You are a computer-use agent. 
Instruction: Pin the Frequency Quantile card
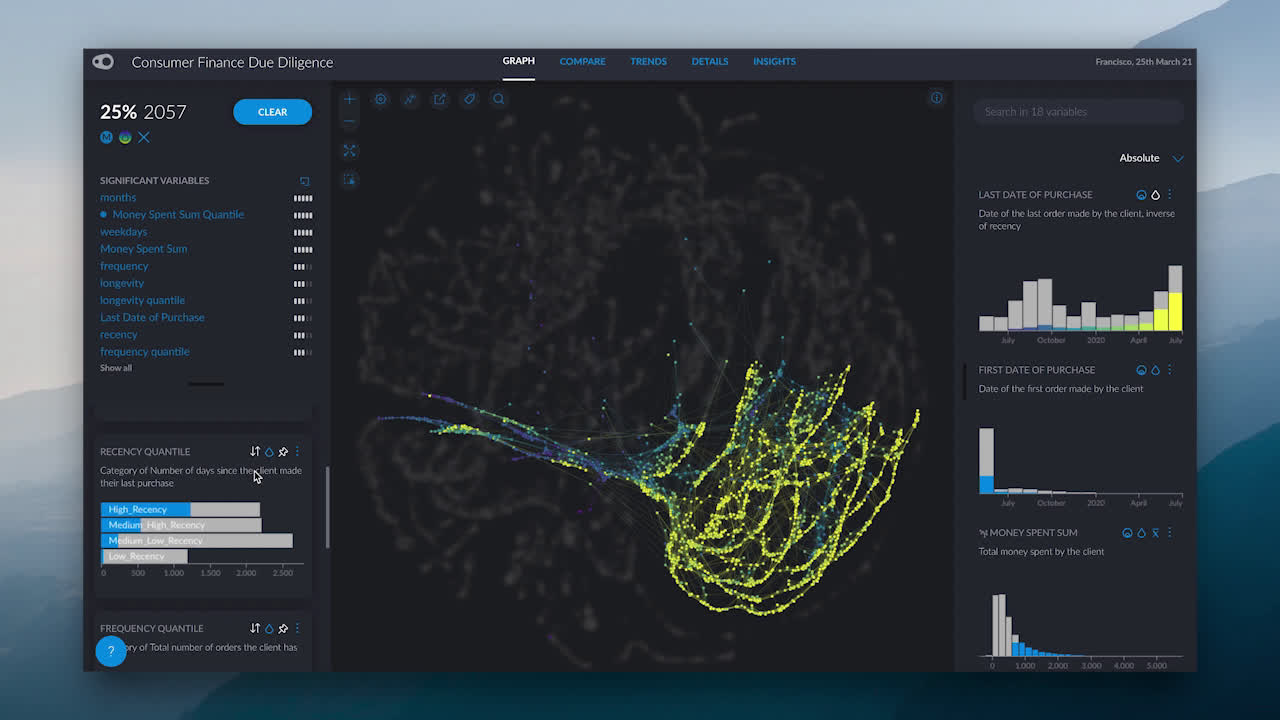(283, 628)
